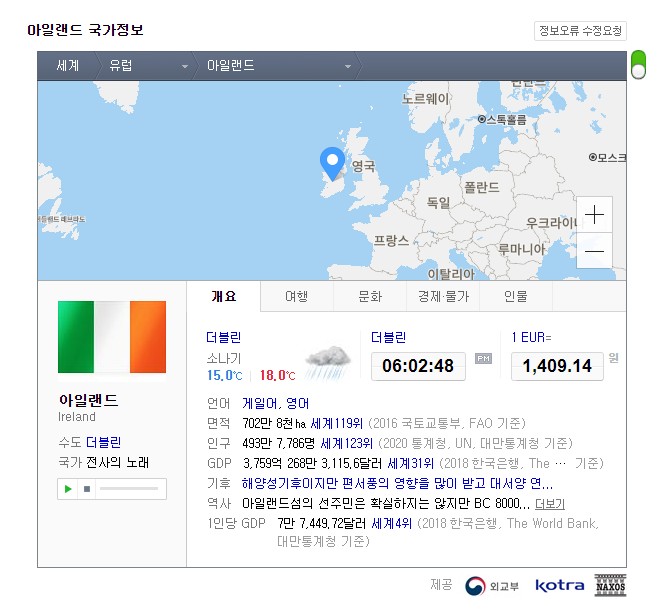Open the 게일어 language link
The width and height of the screenshot is (660, 615).
259,404
